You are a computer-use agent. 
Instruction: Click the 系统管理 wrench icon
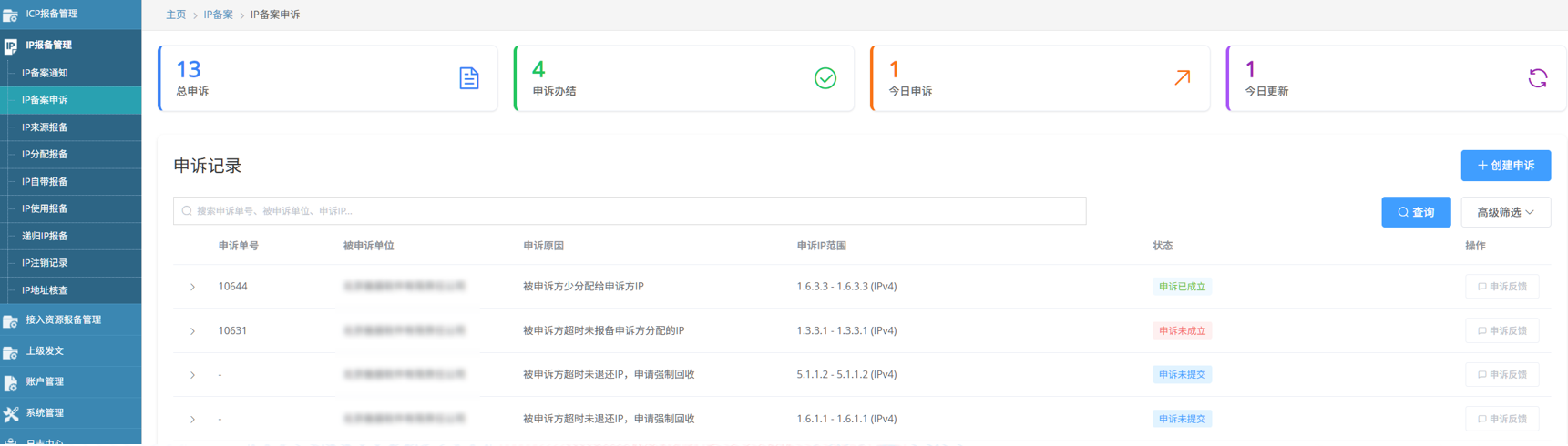(11, 414)
